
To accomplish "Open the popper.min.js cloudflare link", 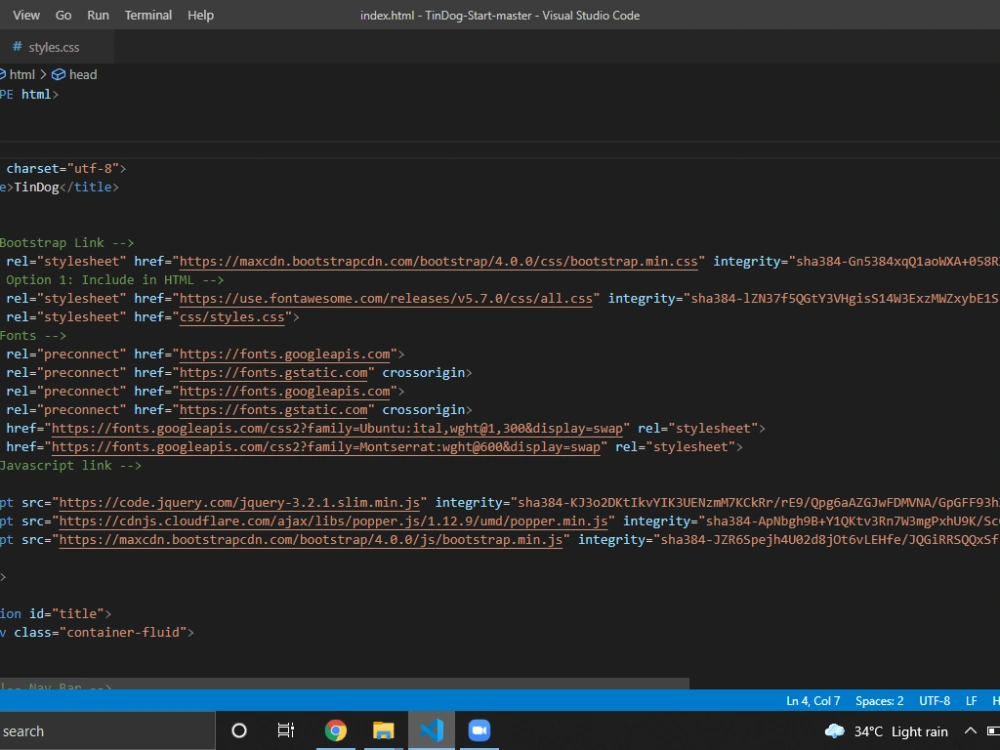I will pos(333,521).
